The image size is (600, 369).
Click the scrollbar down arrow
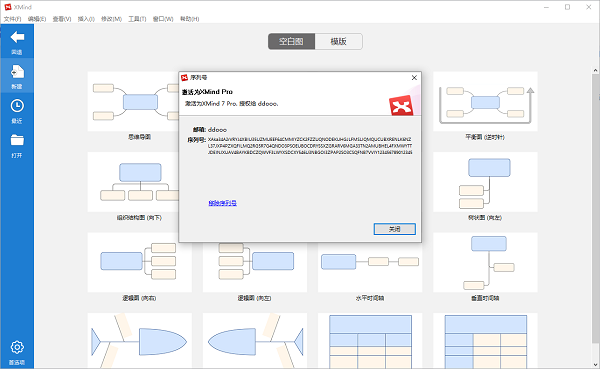click(595, 364)
